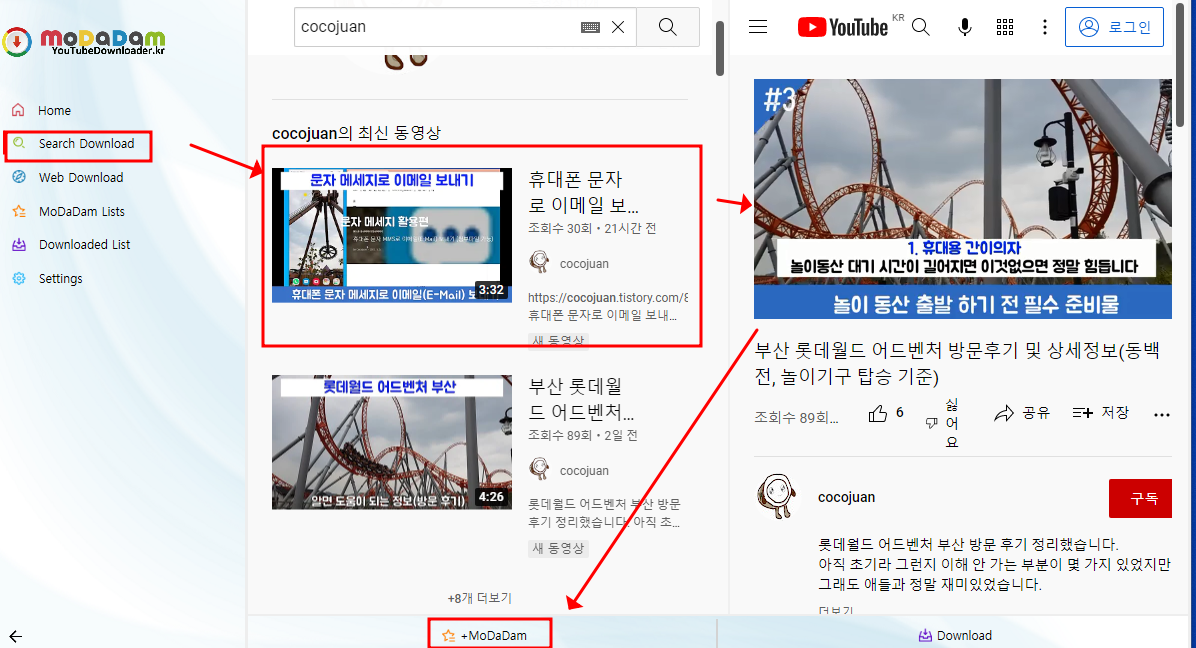Open Downloaded List
The width and height of the screenshot is (1196, 648).
click(x=85, y=245)
